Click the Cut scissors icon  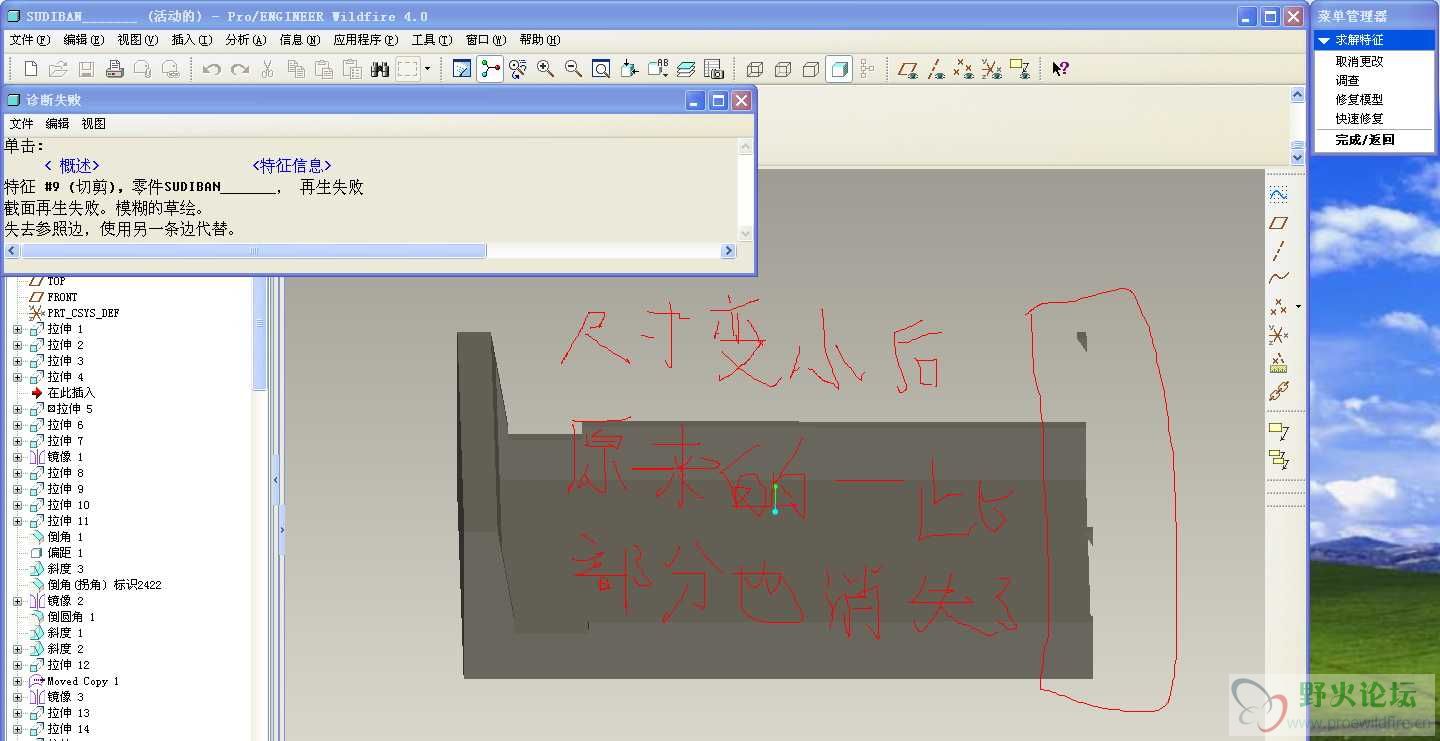[267, 69]
